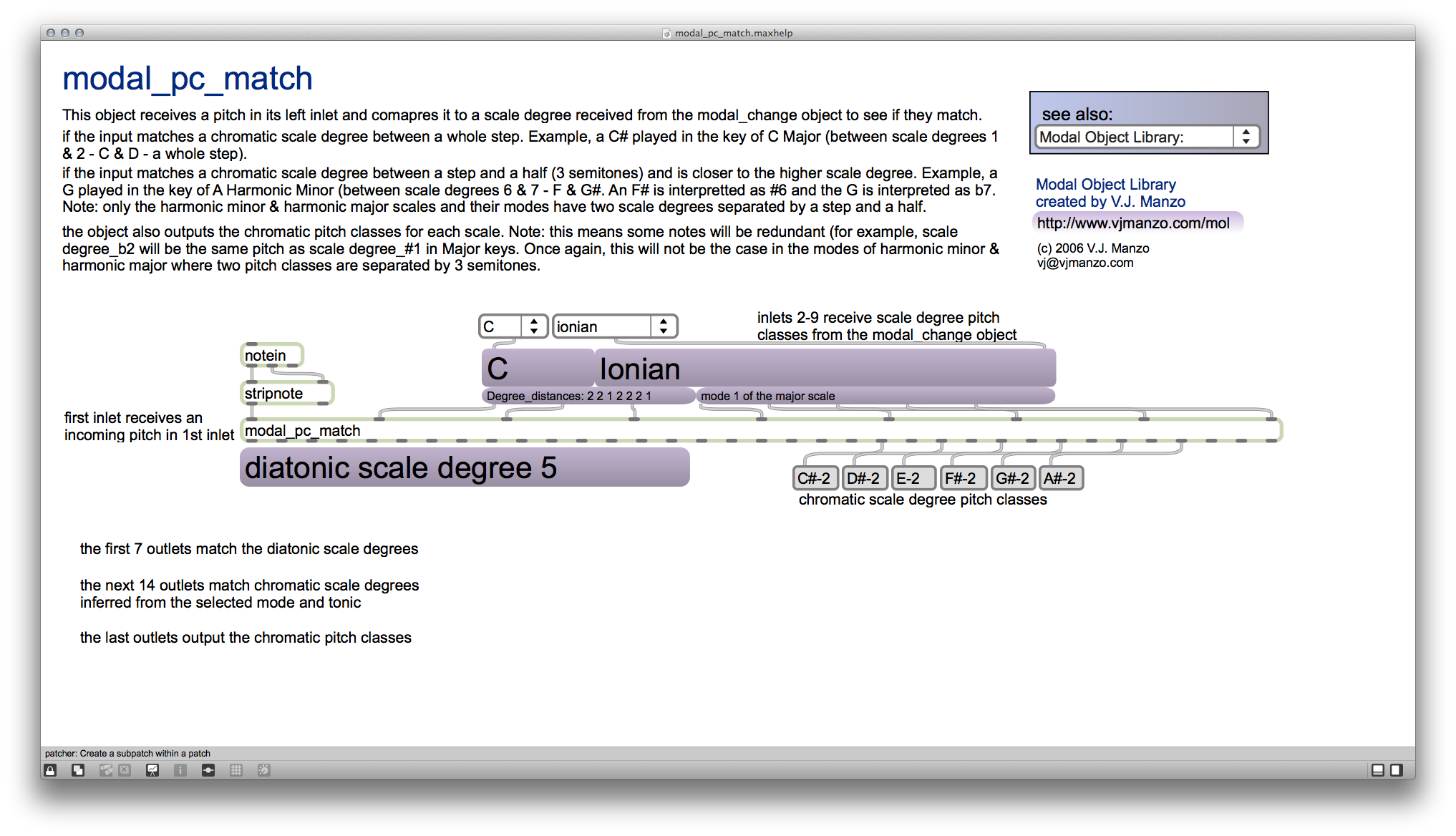The height and width of the screenshot is (836, 1456).
Task: Open the ionian mode dropdown
Action: pyautogui.click(x=615, y=326)
